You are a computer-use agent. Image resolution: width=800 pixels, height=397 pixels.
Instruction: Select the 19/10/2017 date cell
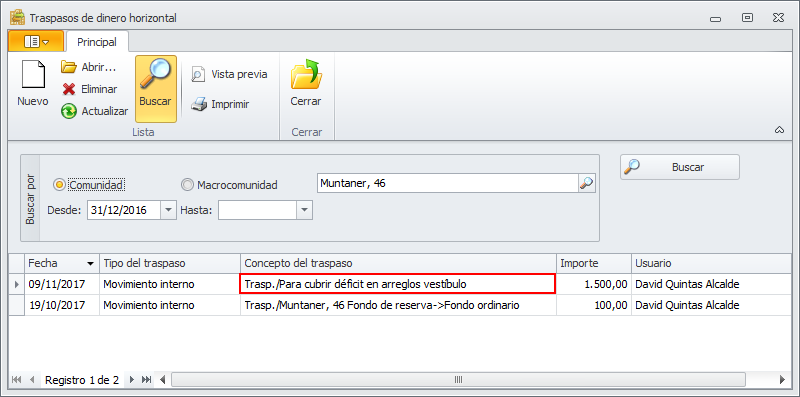tap(62, 305)
